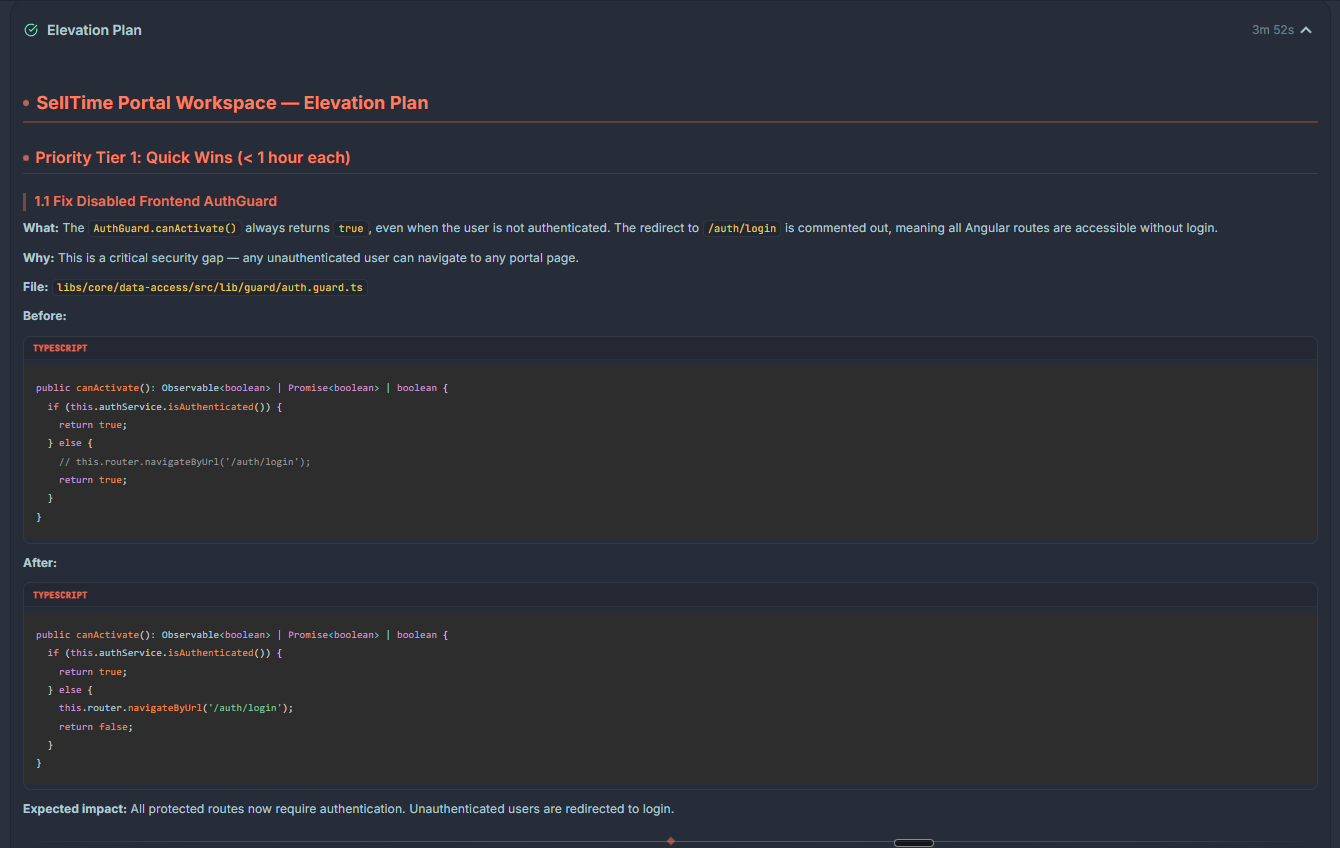Click the inline "true" code pill
This screenshot has width=1340, height=848.
click(351, 228)
